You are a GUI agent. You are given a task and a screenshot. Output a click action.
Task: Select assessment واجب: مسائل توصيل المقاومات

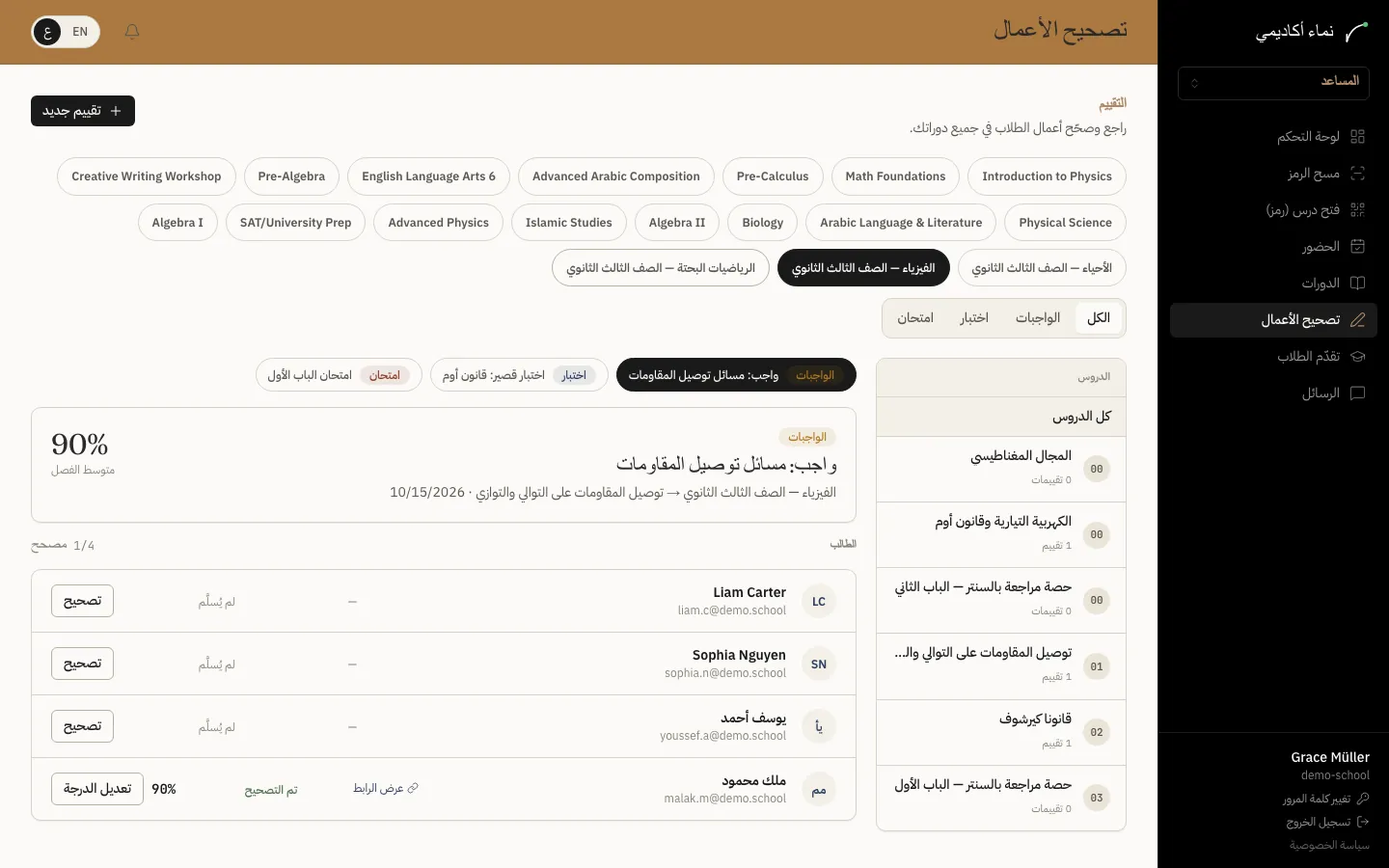[736, 375]
